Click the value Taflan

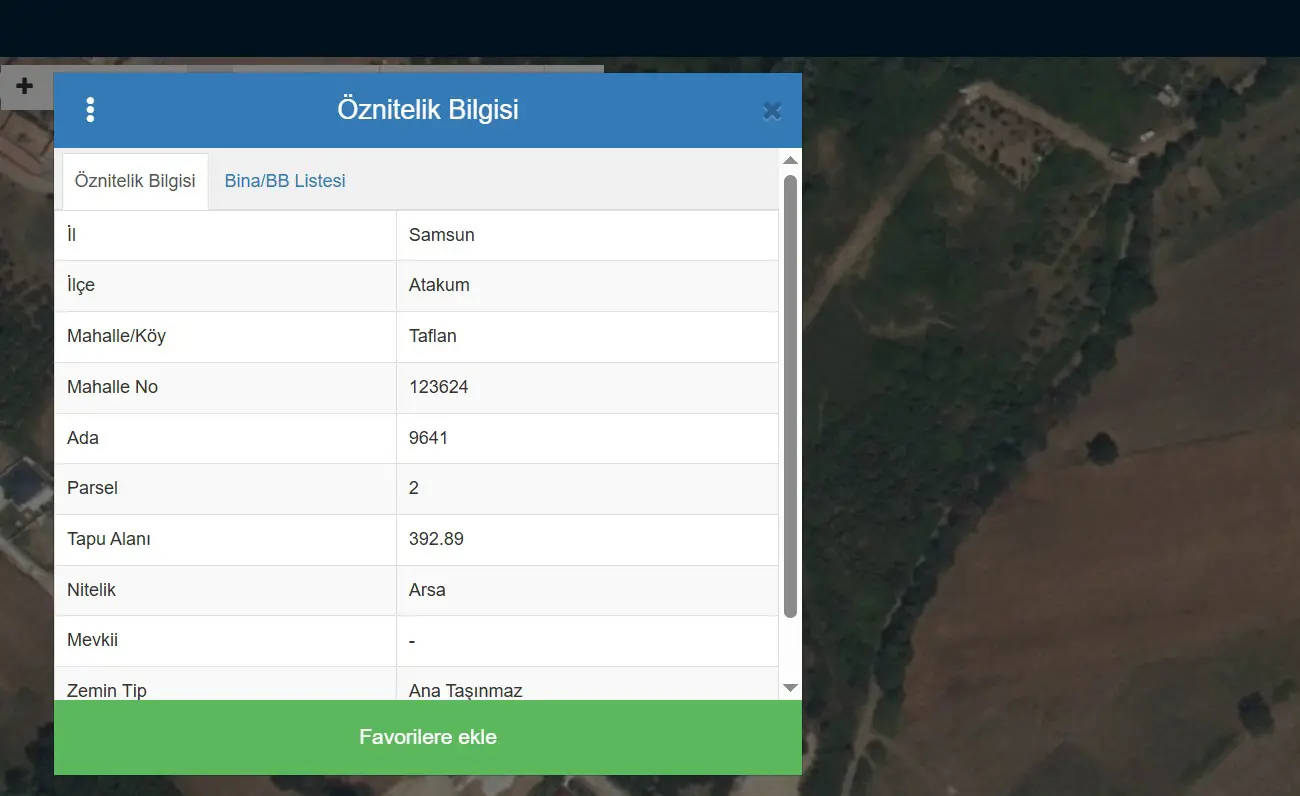click(433, 336)
